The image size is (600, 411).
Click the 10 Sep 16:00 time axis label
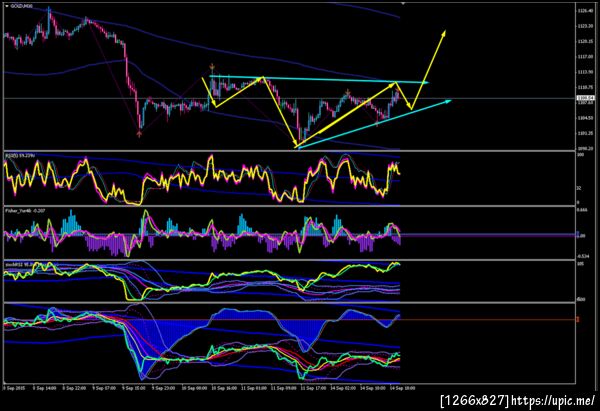point(223,388)
